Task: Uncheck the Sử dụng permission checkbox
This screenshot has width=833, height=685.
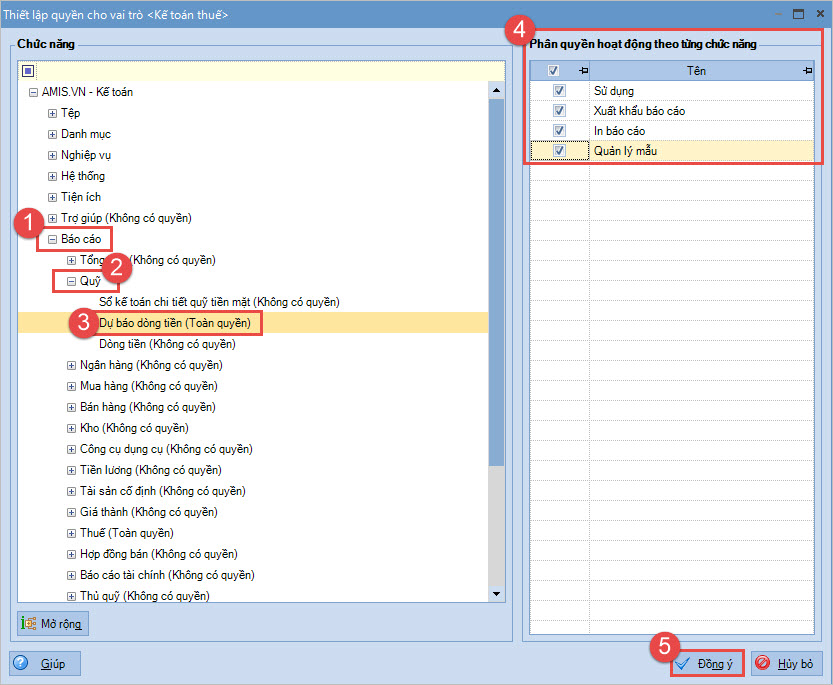Action: tap(559, 91)
